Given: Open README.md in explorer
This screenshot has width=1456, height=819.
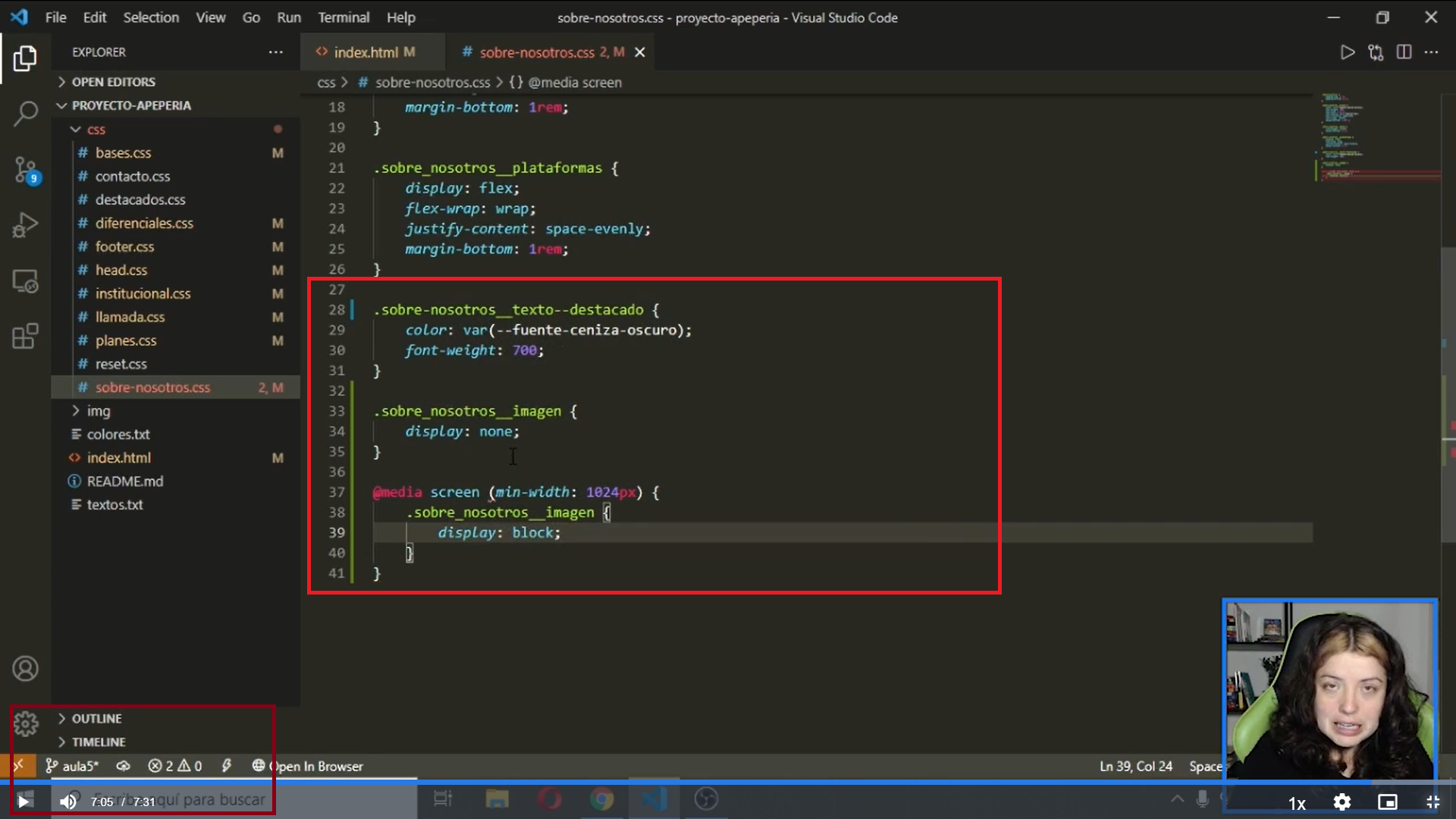Looking at the screenshot, I should point(174,482).
